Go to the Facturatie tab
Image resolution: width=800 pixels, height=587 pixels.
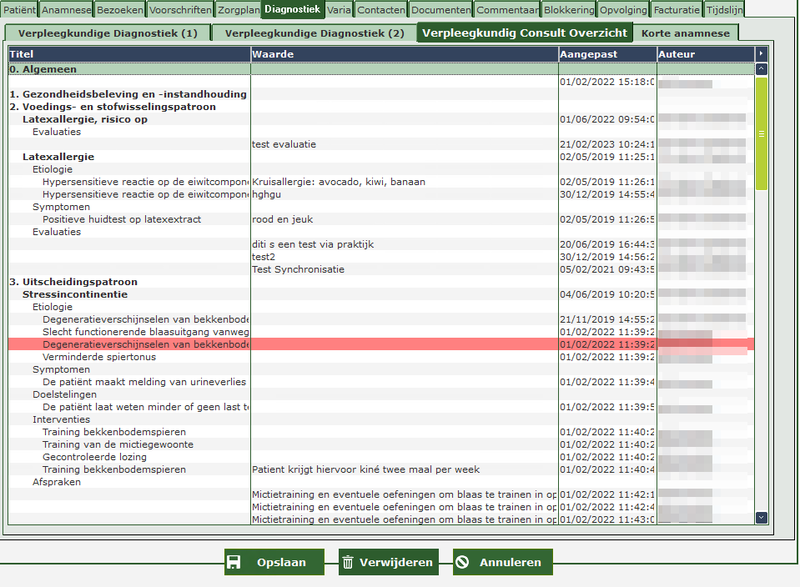[x=676, y=9]
